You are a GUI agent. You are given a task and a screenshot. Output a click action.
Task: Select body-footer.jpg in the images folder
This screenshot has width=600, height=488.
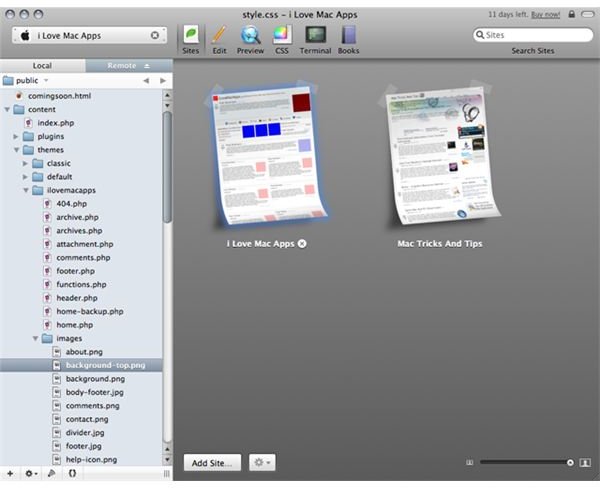click(95, 392)
